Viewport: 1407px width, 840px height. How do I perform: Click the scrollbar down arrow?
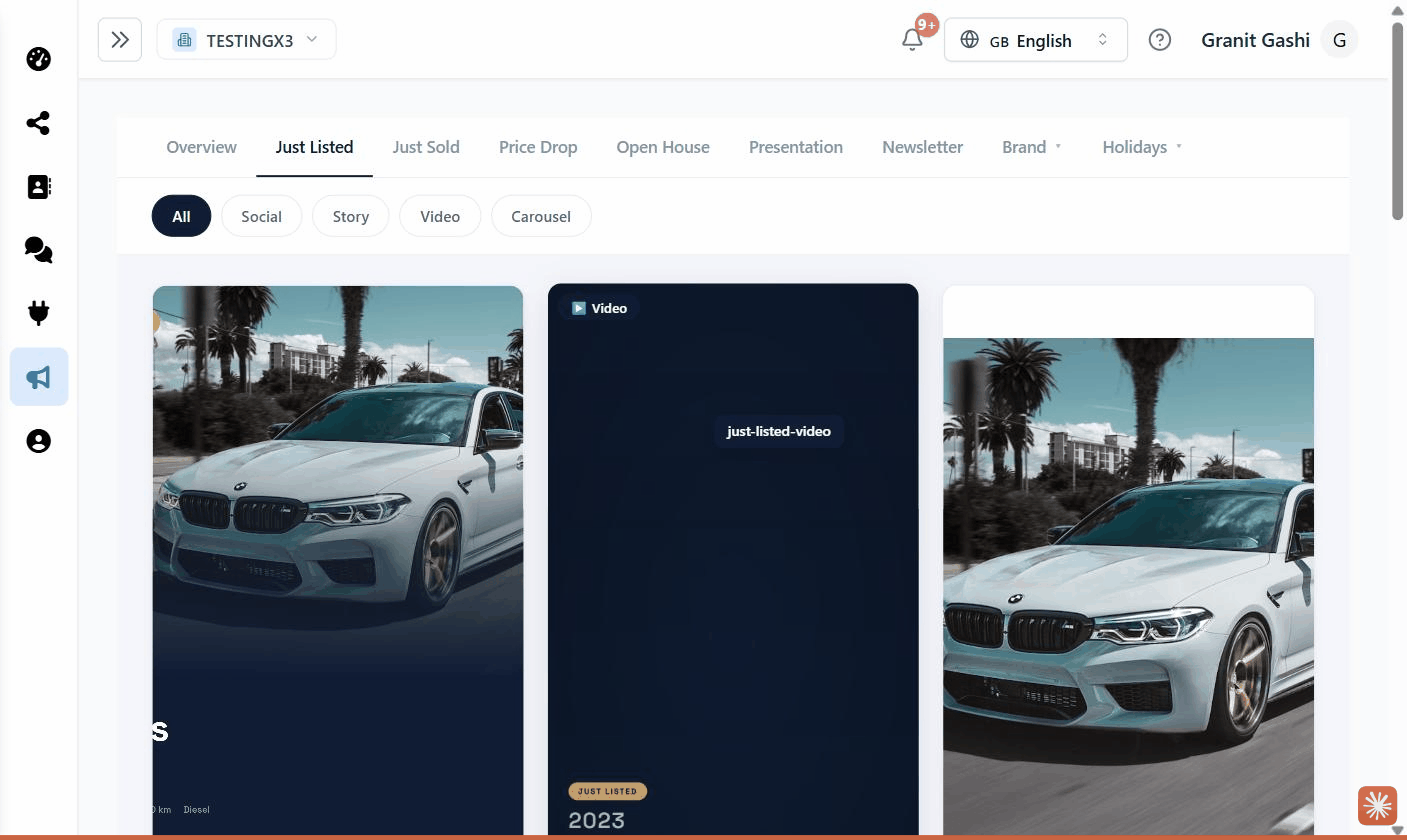[1398, 831]
